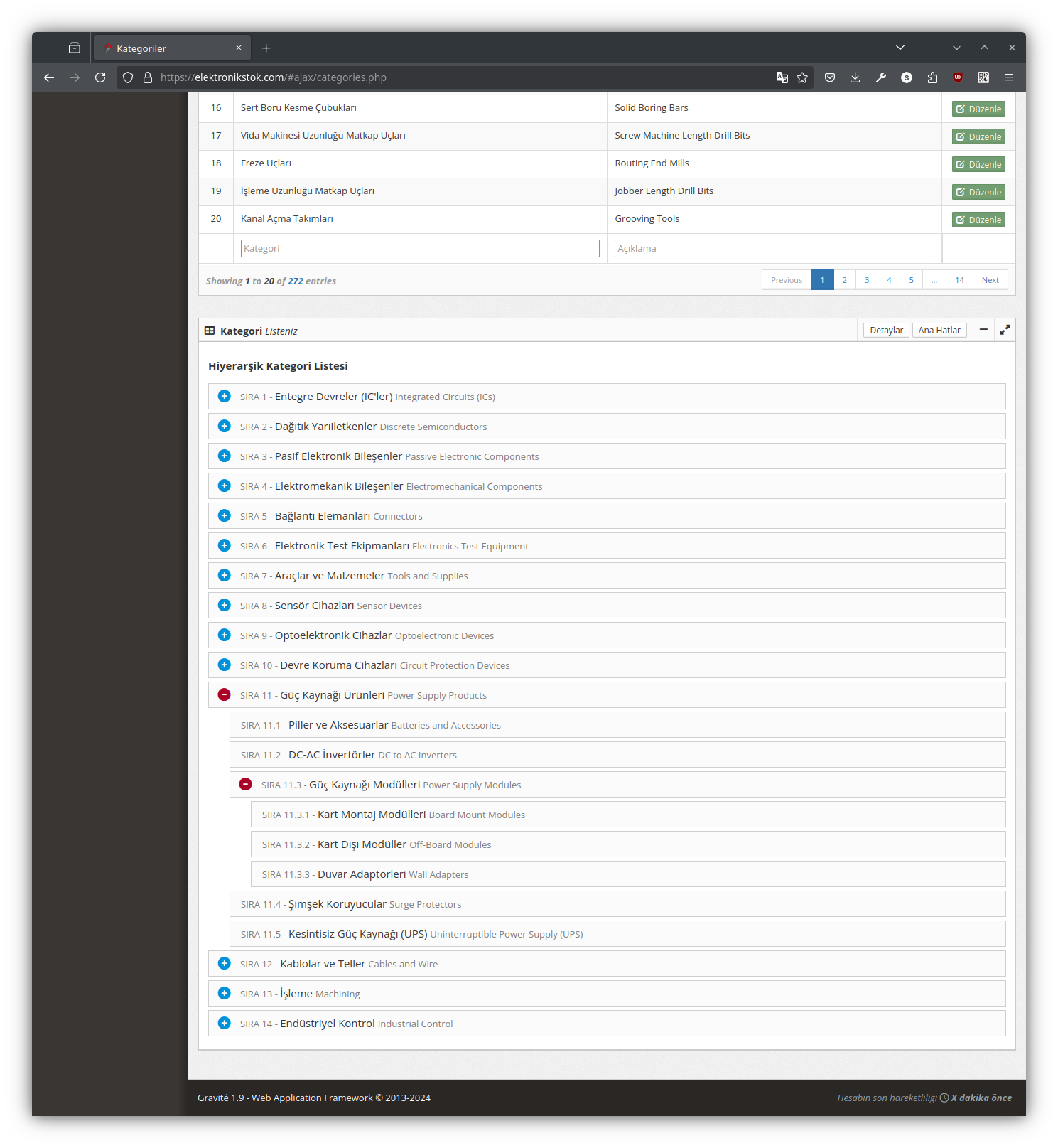This screenshot has width=1058, height=1148.
Task: Go to pagination page 2
Action: tap(845, 280)
